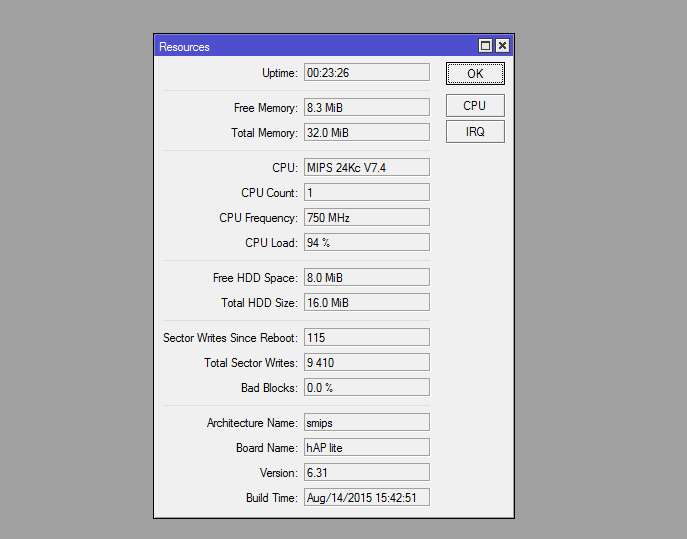Select the Board Name field
The height and width of the screenshot is (539, 687).
[x=366, y=448]
